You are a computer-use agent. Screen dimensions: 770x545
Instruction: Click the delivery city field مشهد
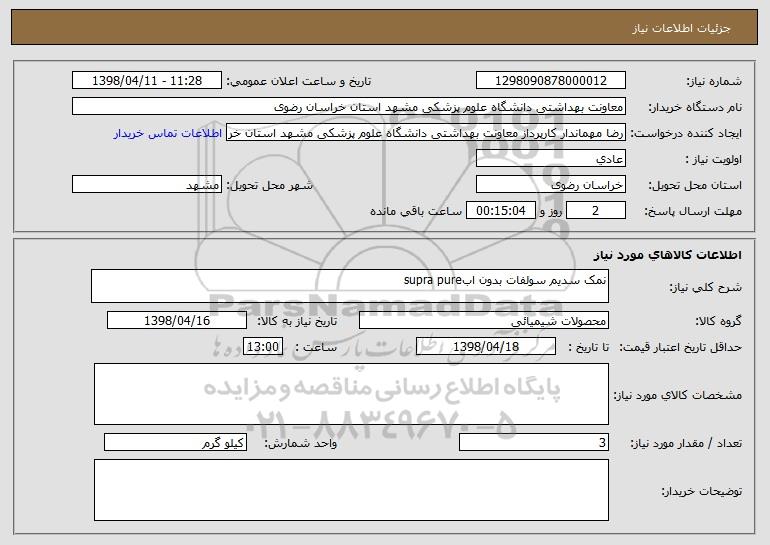tap(147, 185)
